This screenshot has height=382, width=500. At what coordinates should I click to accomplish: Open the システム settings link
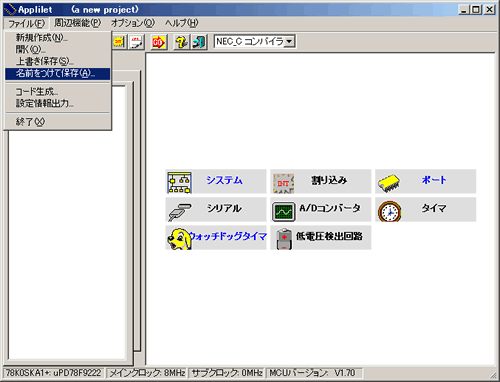click(x=224, y=180)
